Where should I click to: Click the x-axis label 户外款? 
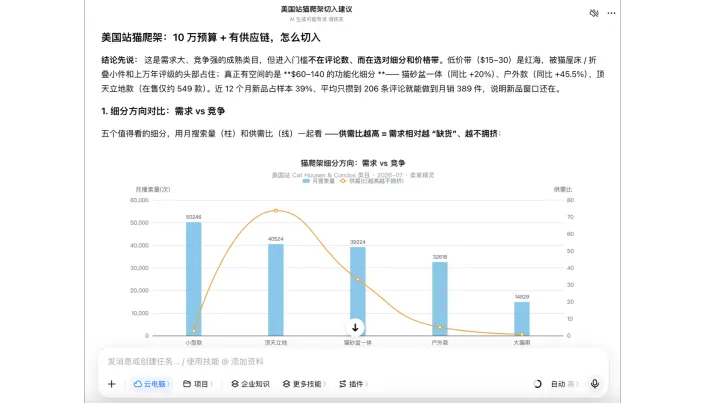pos(440,342)
